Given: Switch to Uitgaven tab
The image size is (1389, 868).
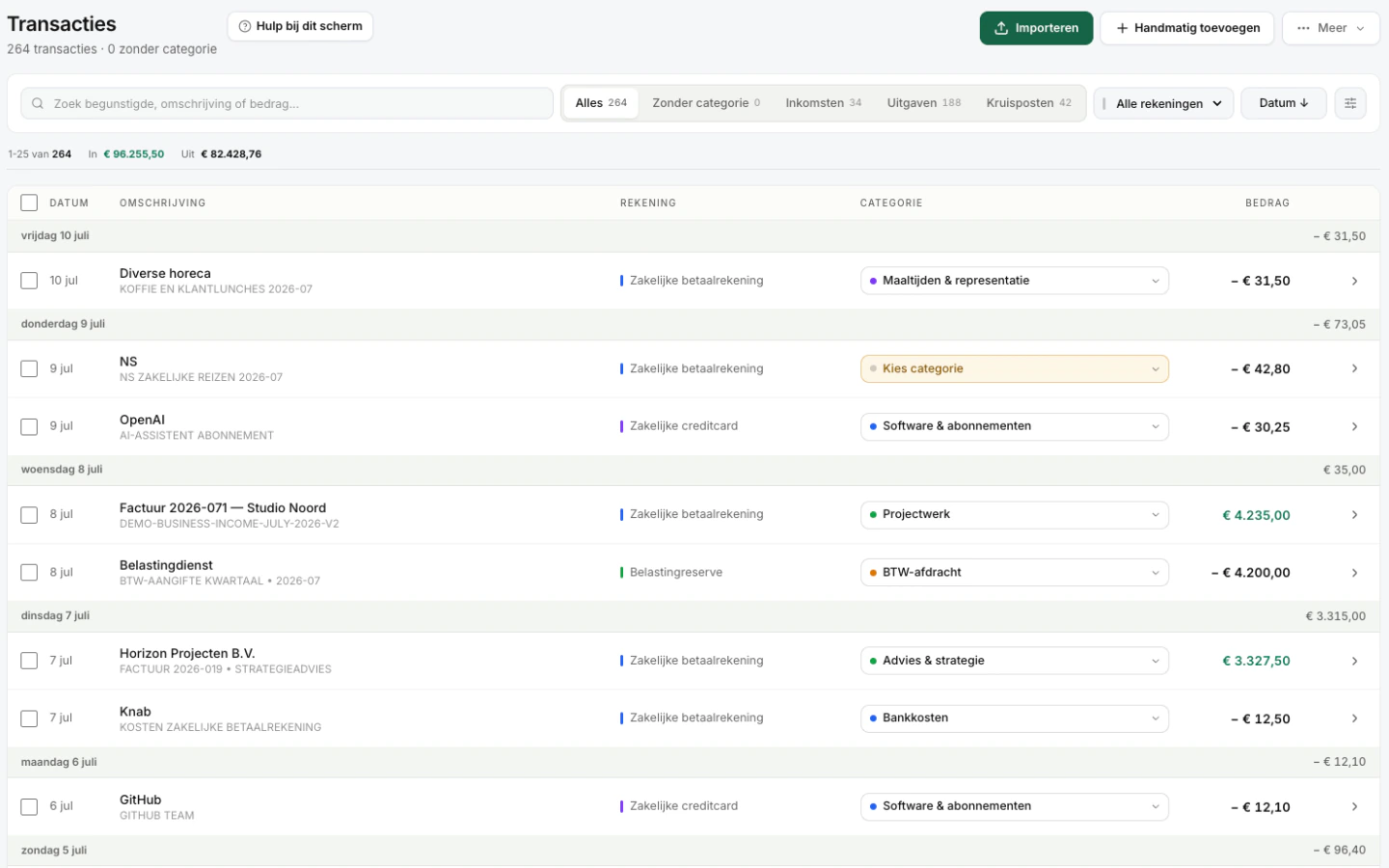Looking at the screenshot, I should (x=924, y=103).
